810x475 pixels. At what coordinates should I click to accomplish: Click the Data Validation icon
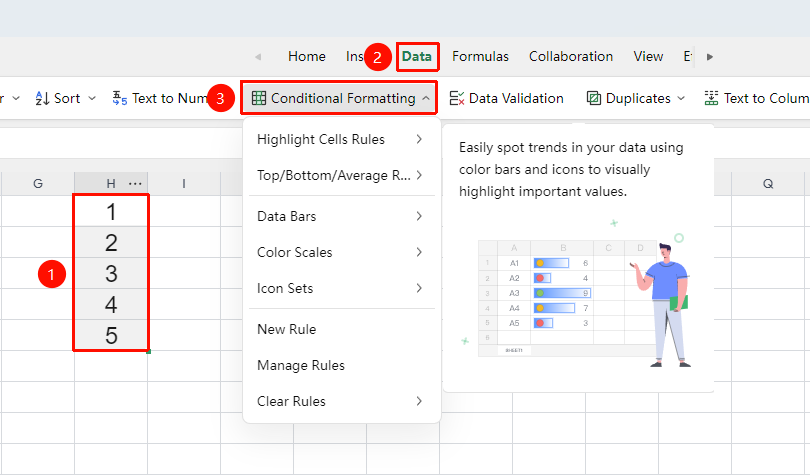457,98
